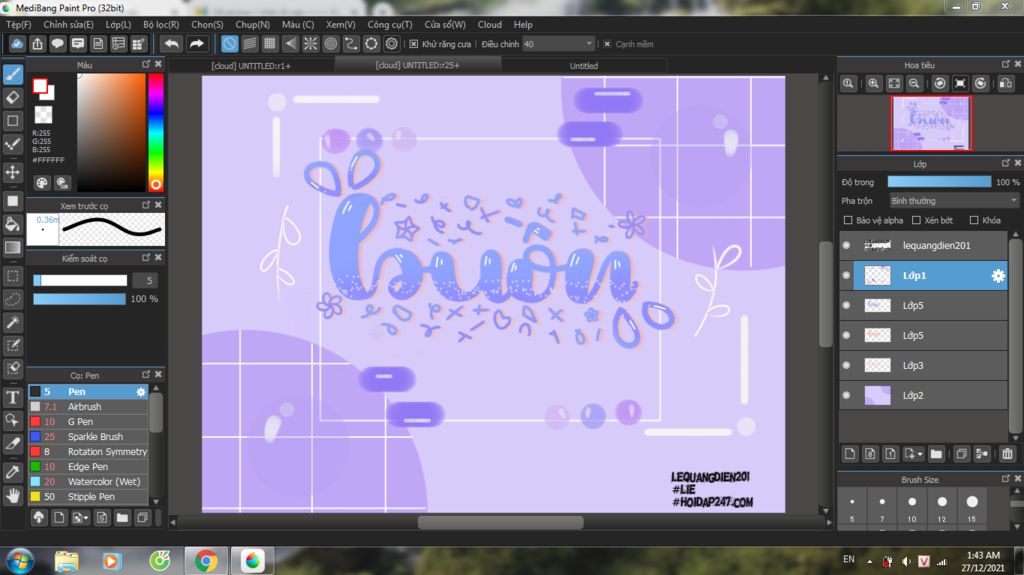The height and width of the screenshot is (575, 1024).
Task: Open the Pha trộn blend mode dropdown
Action: 953,201
